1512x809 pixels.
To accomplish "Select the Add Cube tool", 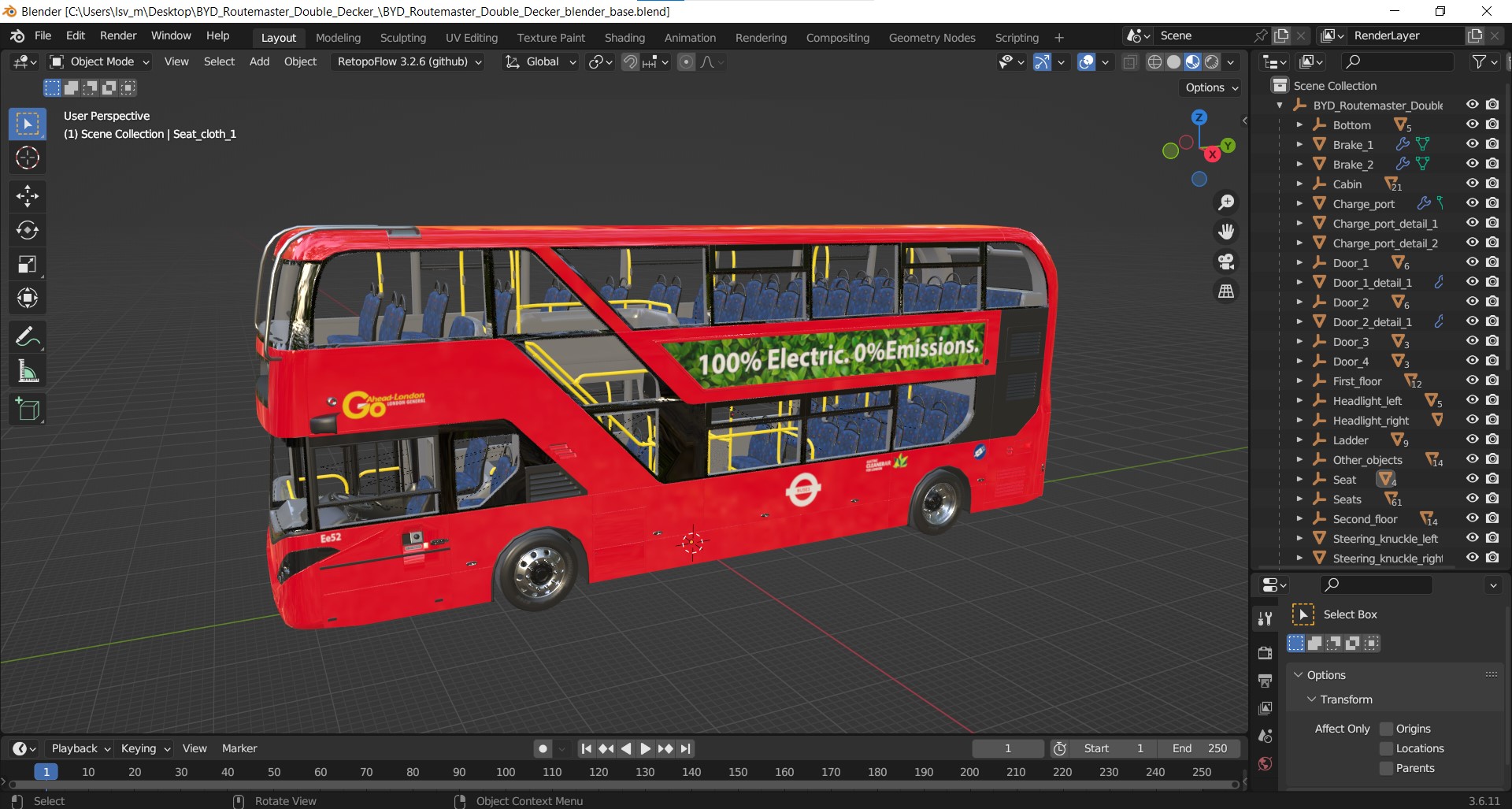I will (28, 410).
